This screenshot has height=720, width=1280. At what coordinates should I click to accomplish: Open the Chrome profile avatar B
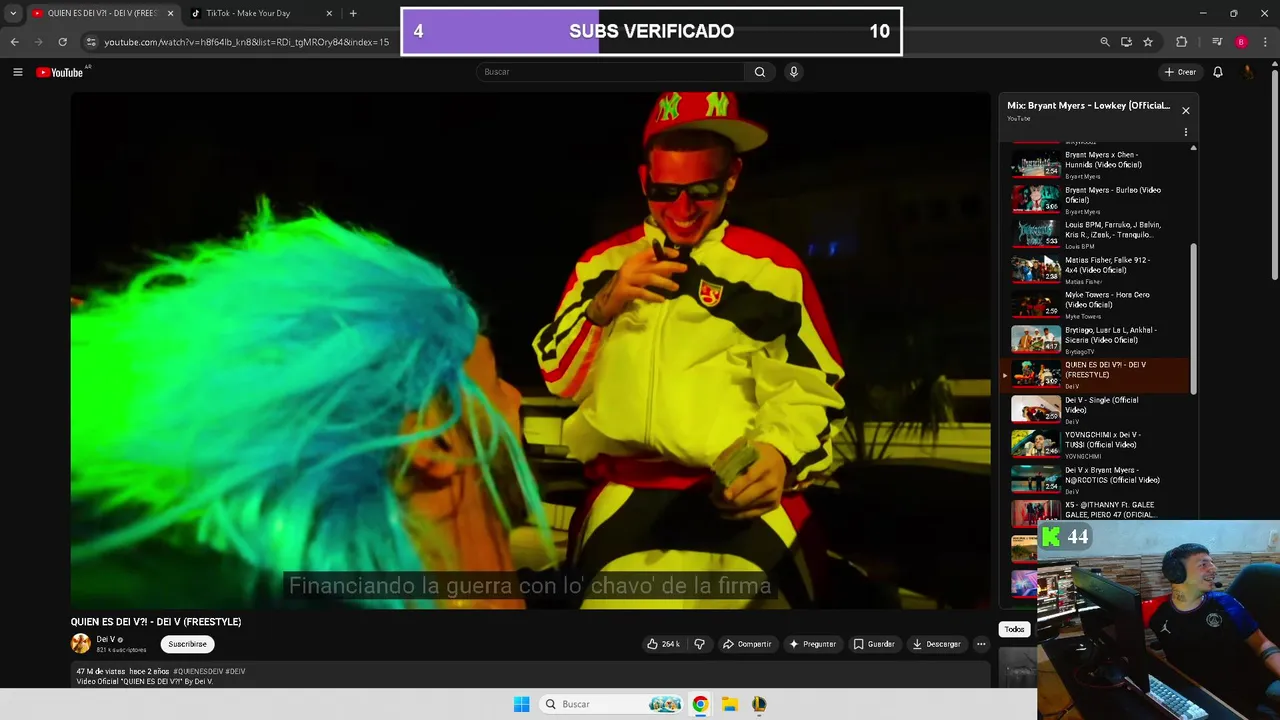(1242, 42)
